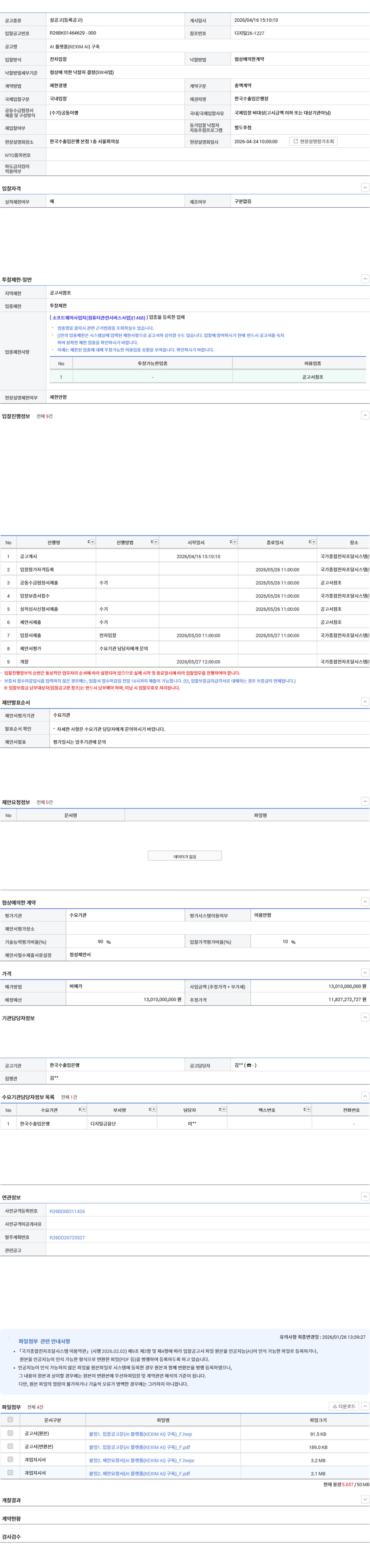Click the 실적심사신청서제출 row
The width and height of the screenshot is (370, 1568).
pyautogui.click(x=185, y=609)
